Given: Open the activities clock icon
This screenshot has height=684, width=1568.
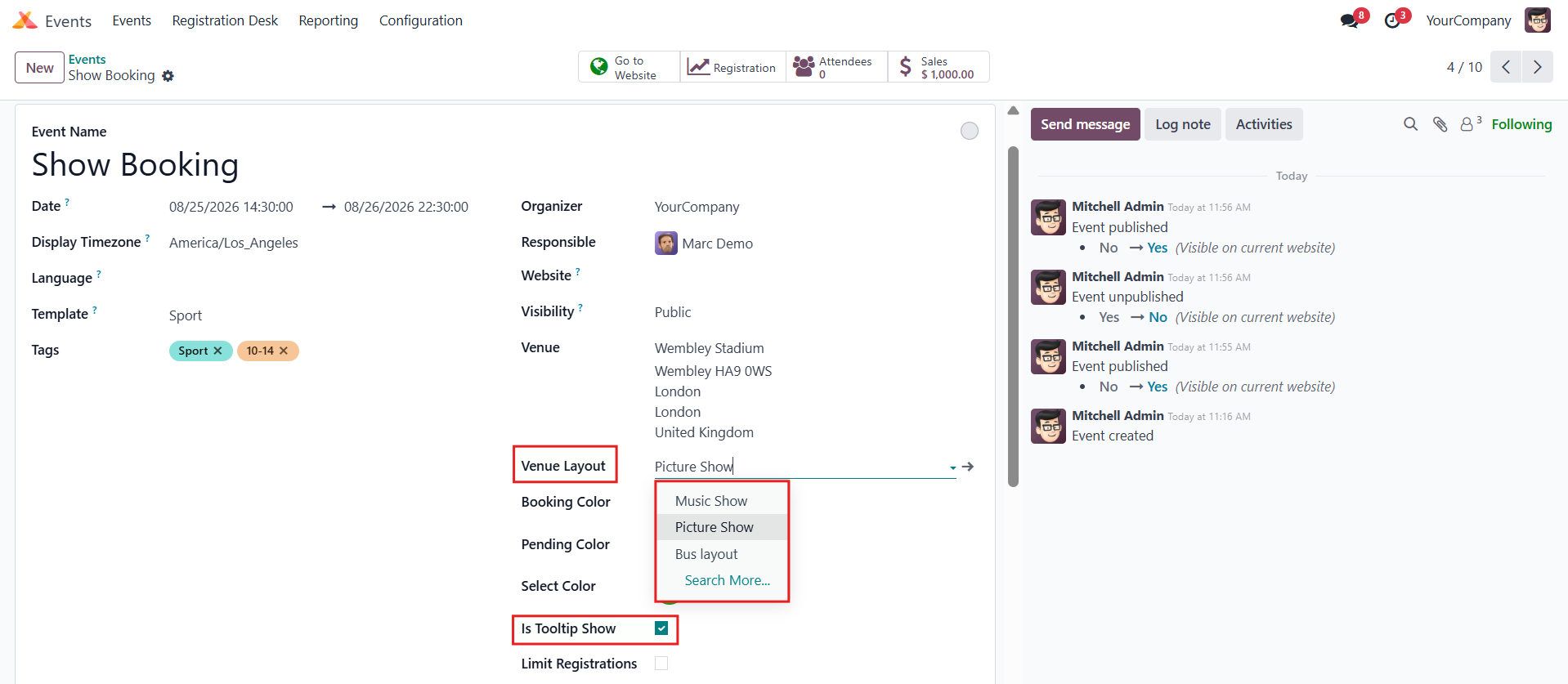Looking at the screenshot, I should 1392,20.
